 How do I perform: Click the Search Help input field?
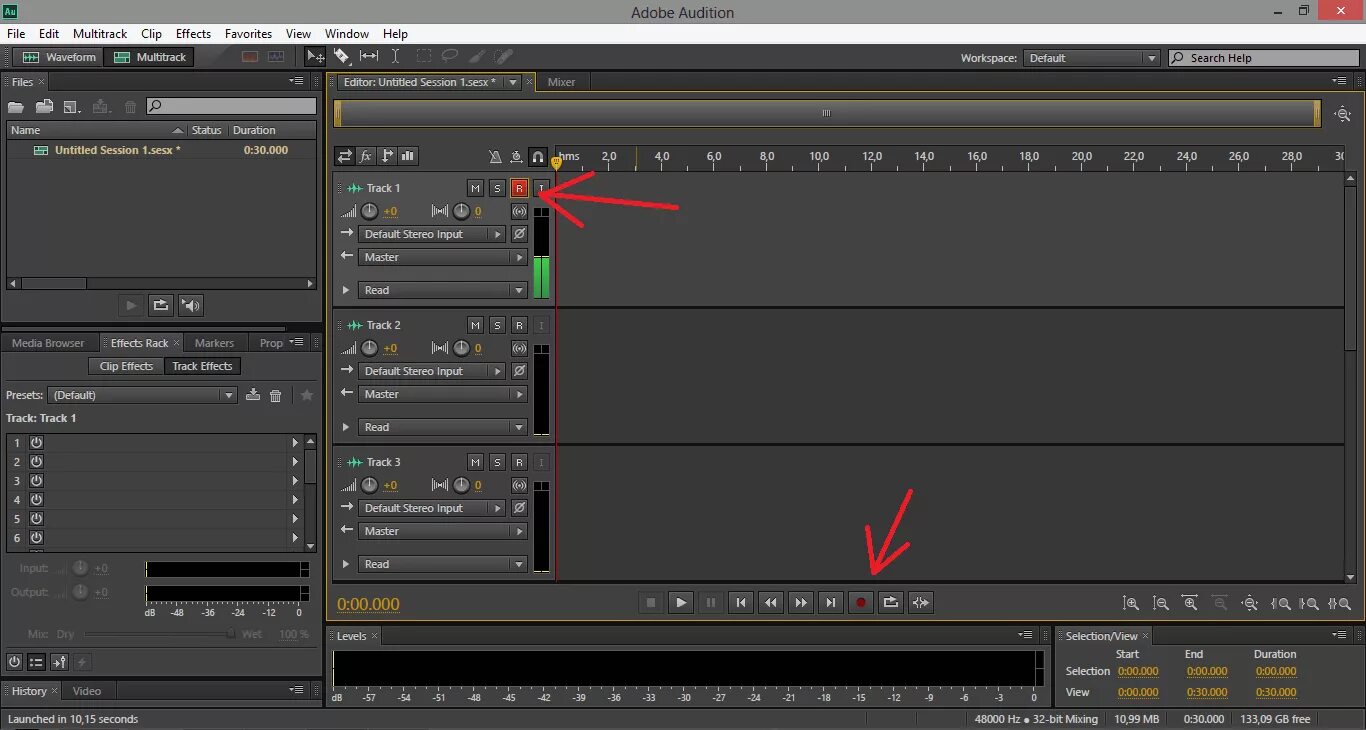coord(1263,58)
